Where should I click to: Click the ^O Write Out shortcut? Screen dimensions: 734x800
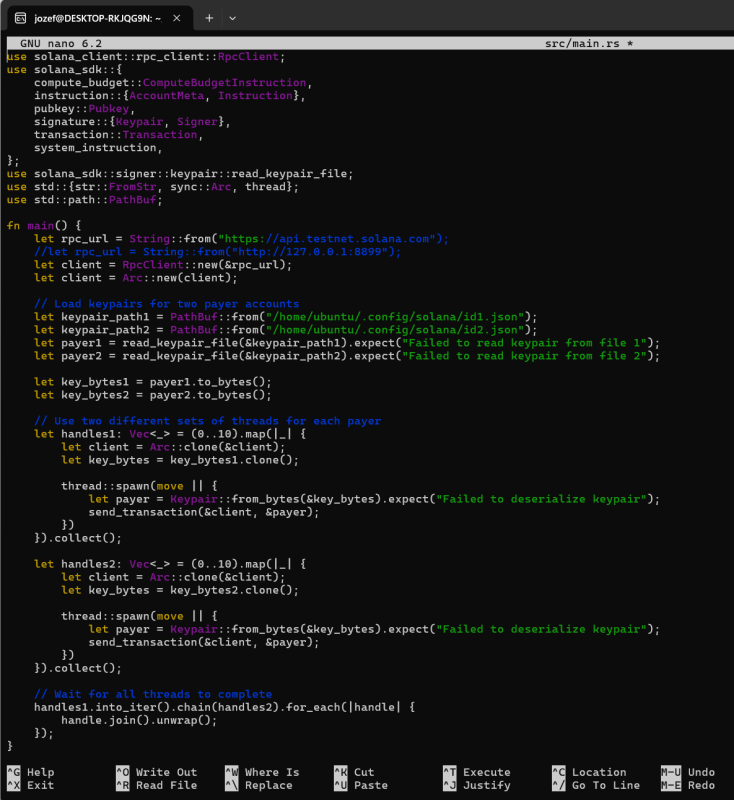point(156,772)
